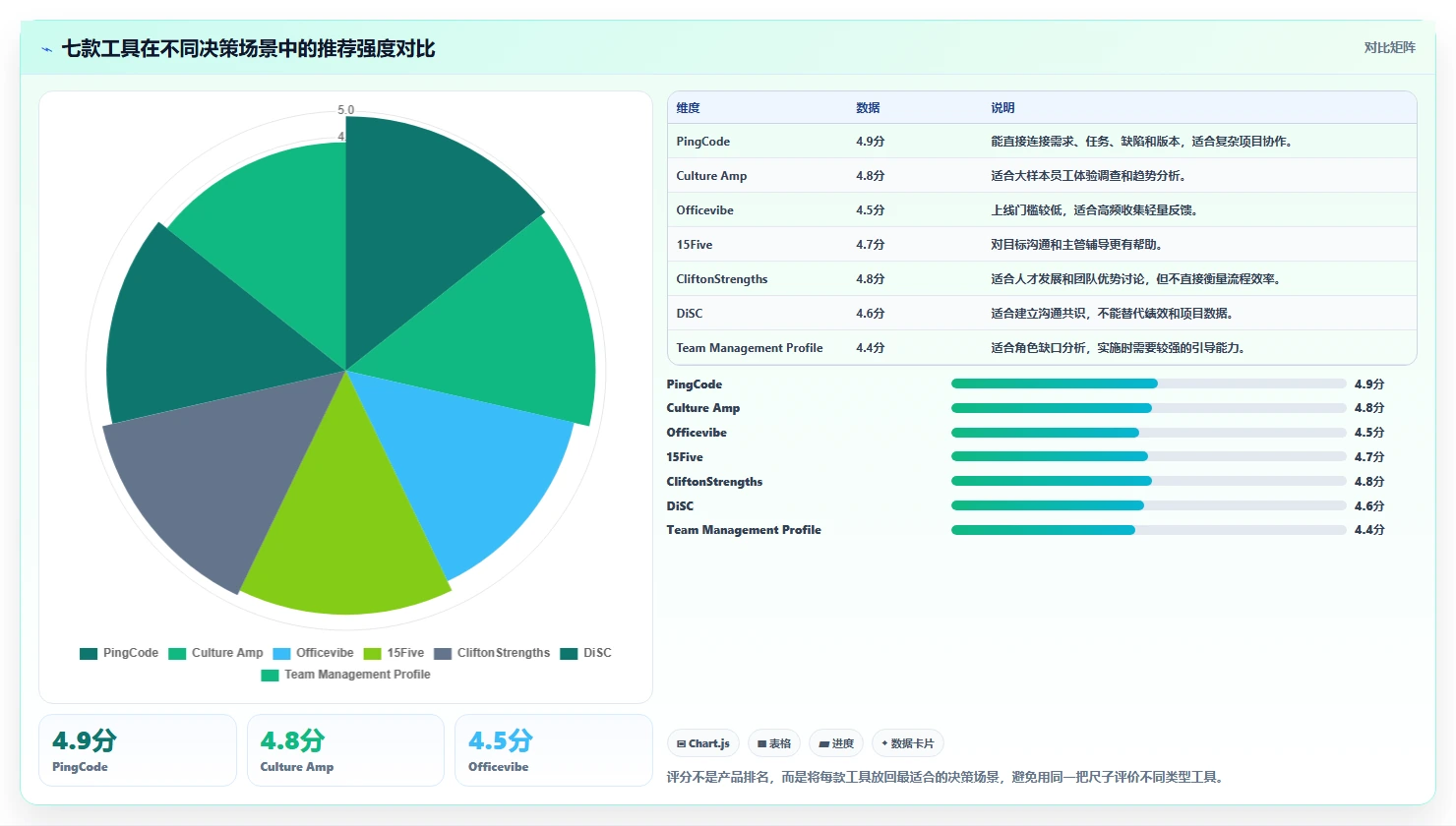This screenshot has height=826, width=1456.
Task: Open the 4.8分 Culture Amp stat card
Action: [345, 750]
